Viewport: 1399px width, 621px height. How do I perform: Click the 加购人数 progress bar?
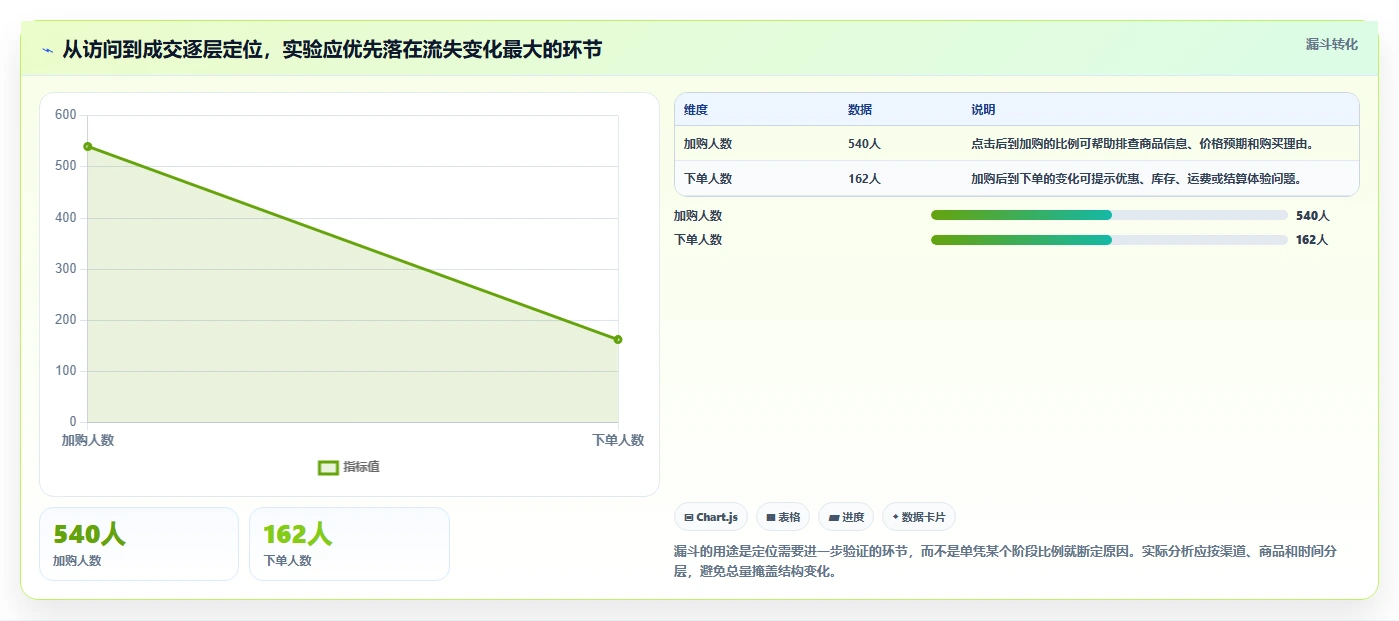[1109, 215]
